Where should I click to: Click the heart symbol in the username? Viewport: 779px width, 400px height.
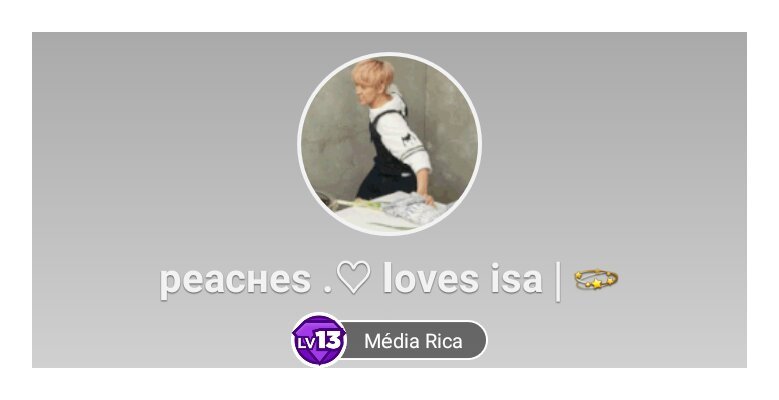(353, 277)
